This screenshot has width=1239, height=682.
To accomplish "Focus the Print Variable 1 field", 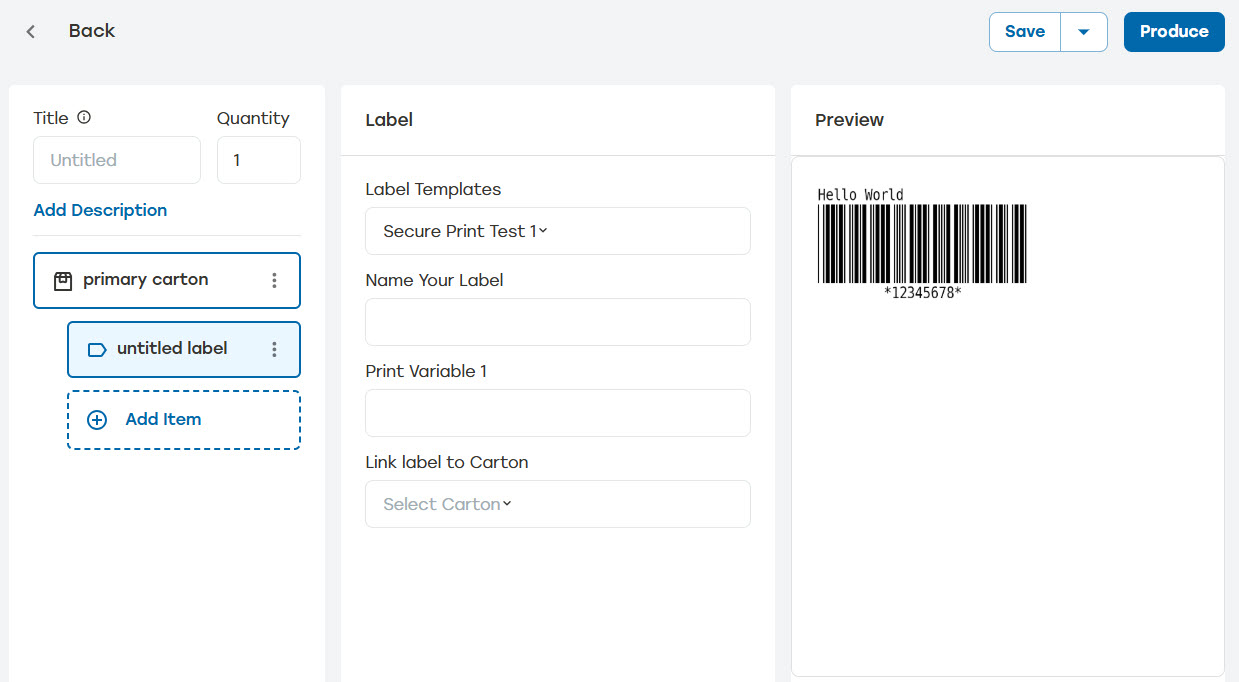I will [558, 413].
